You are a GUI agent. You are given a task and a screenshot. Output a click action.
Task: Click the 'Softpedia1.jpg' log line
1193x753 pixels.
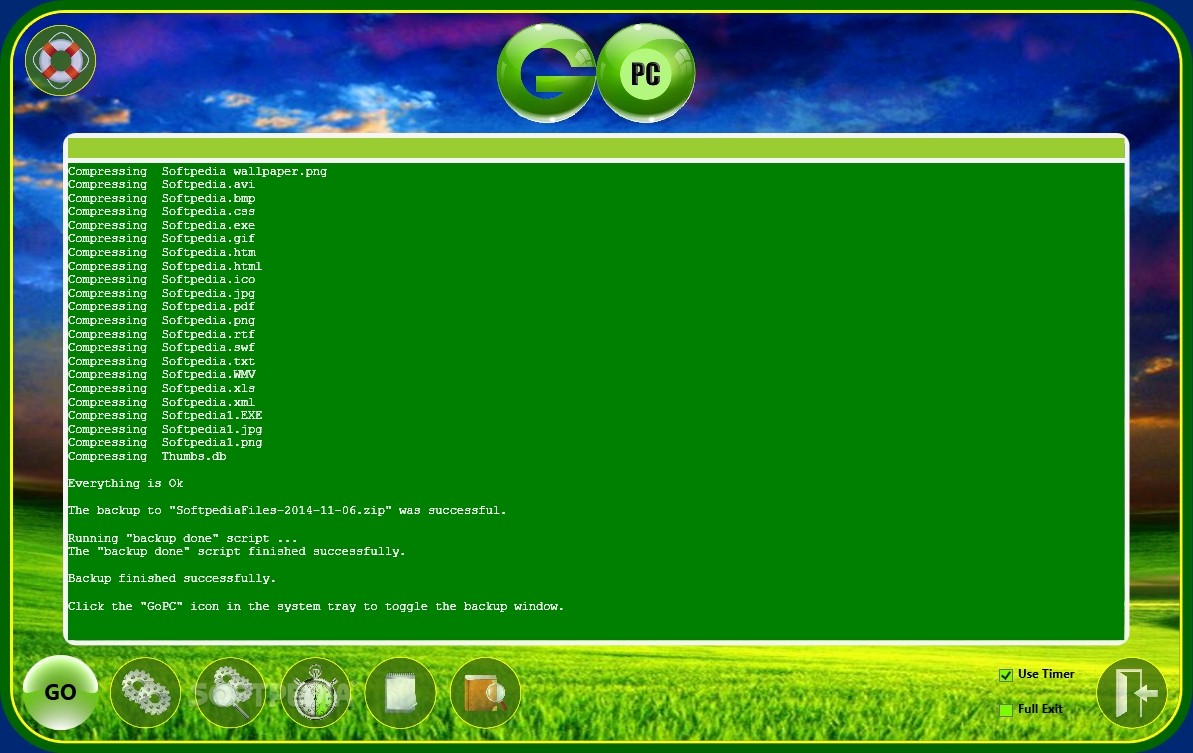[x=165, y=429]
